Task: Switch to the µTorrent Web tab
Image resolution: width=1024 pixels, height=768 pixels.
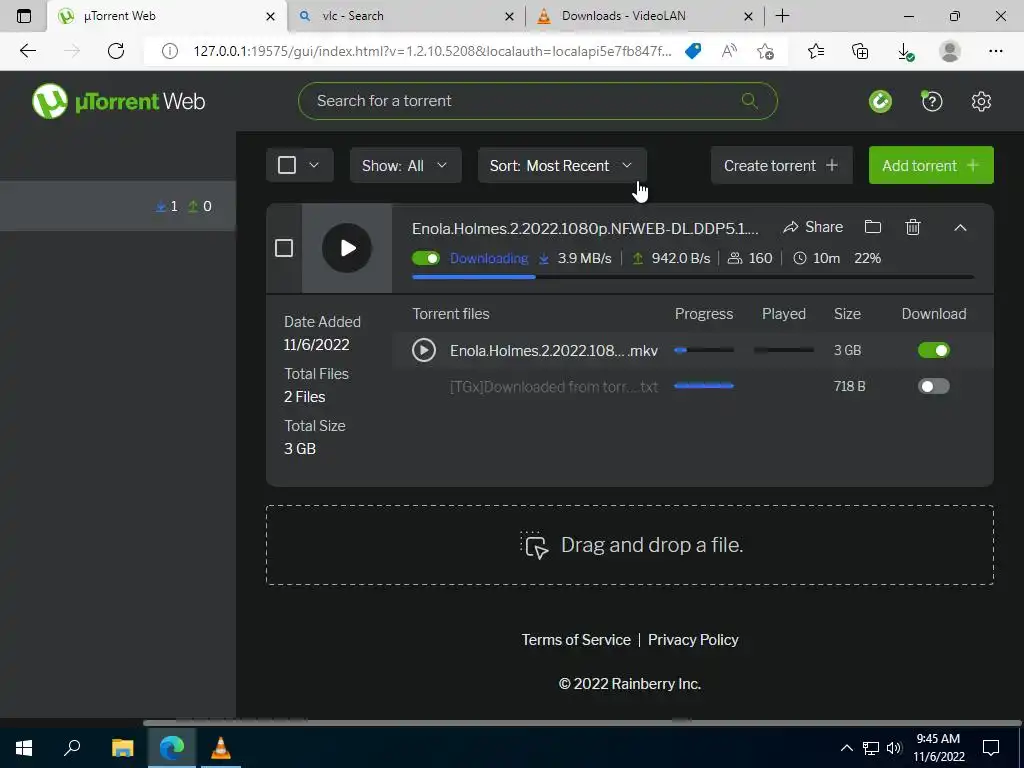Action: tap(167, 16)
